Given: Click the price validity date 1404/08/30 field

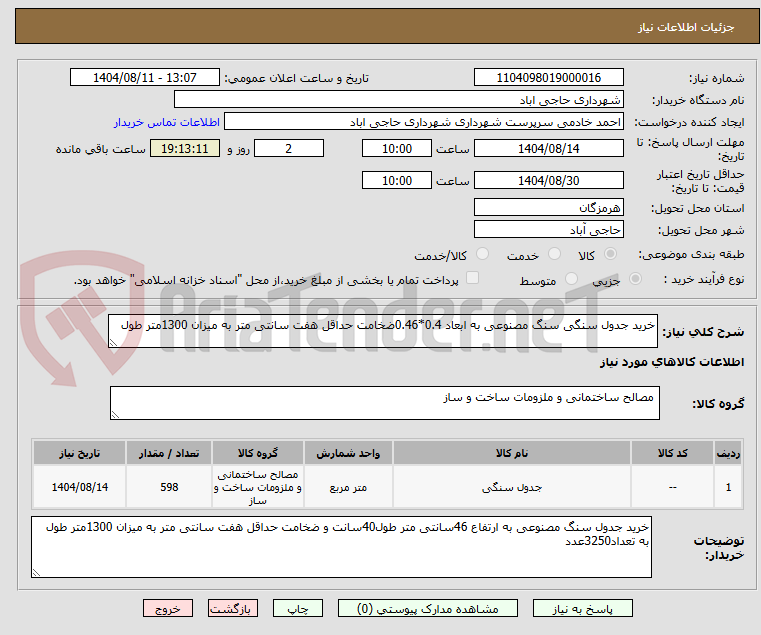Looking at the screenshot, I should tap(548, 180).
